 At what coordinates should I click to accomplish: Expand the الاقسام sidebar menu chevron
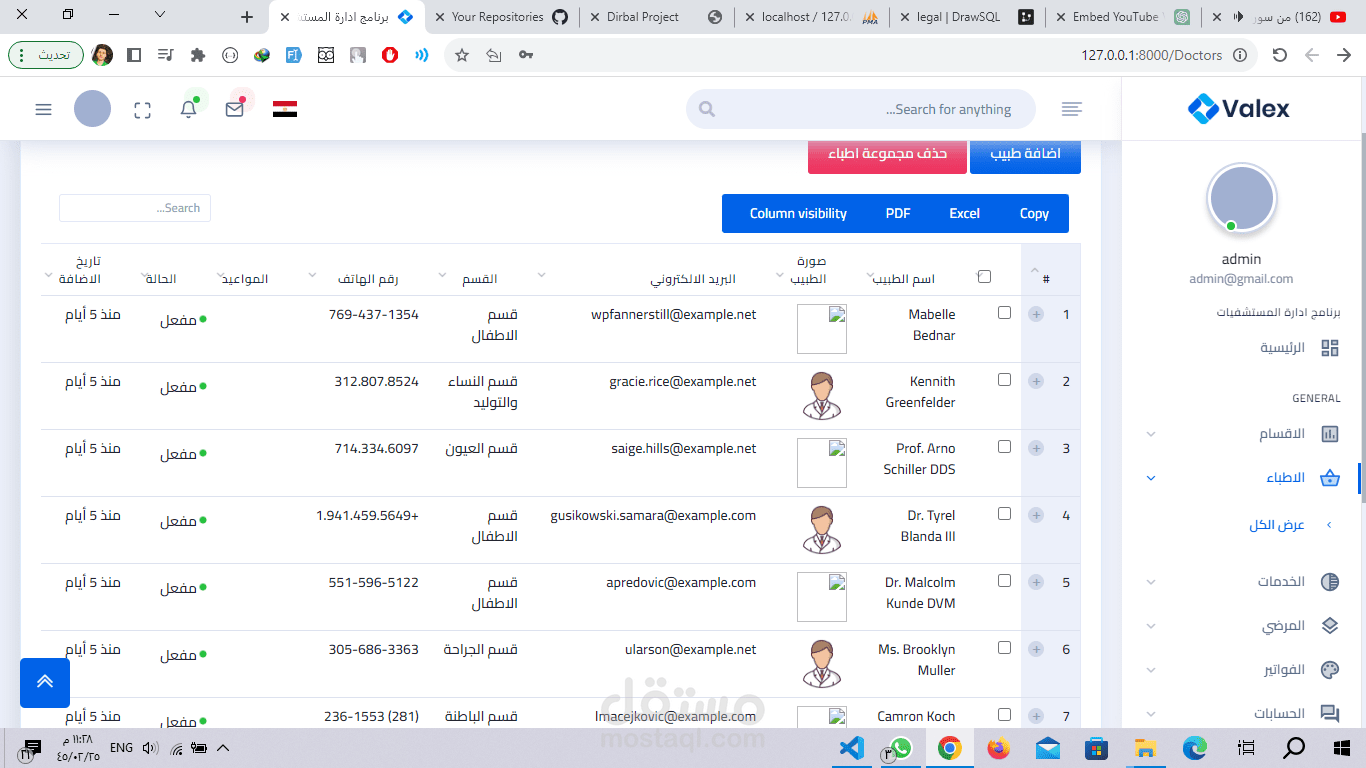(1151, 434)
